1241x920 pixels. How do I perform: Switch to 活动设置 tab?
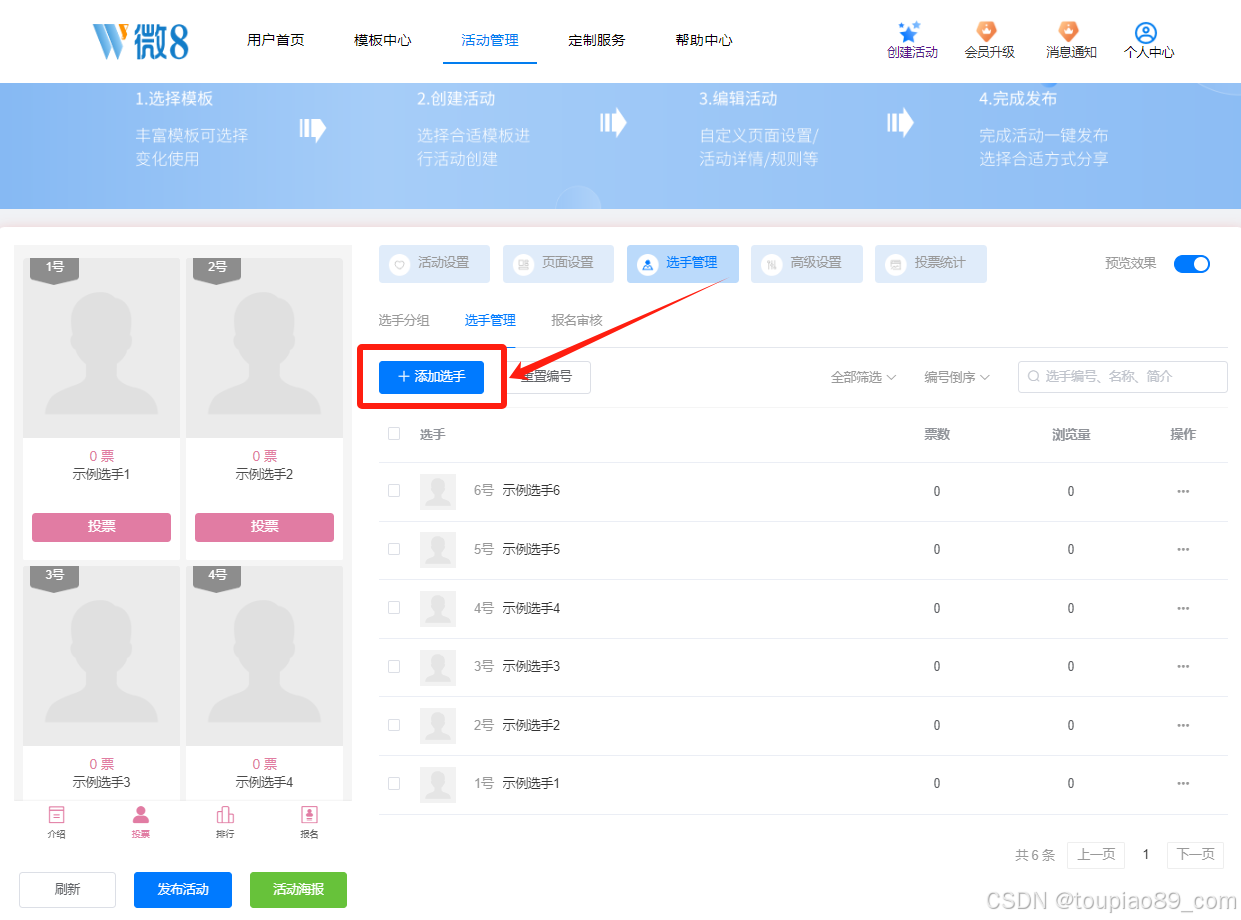[x=435, y=264]
